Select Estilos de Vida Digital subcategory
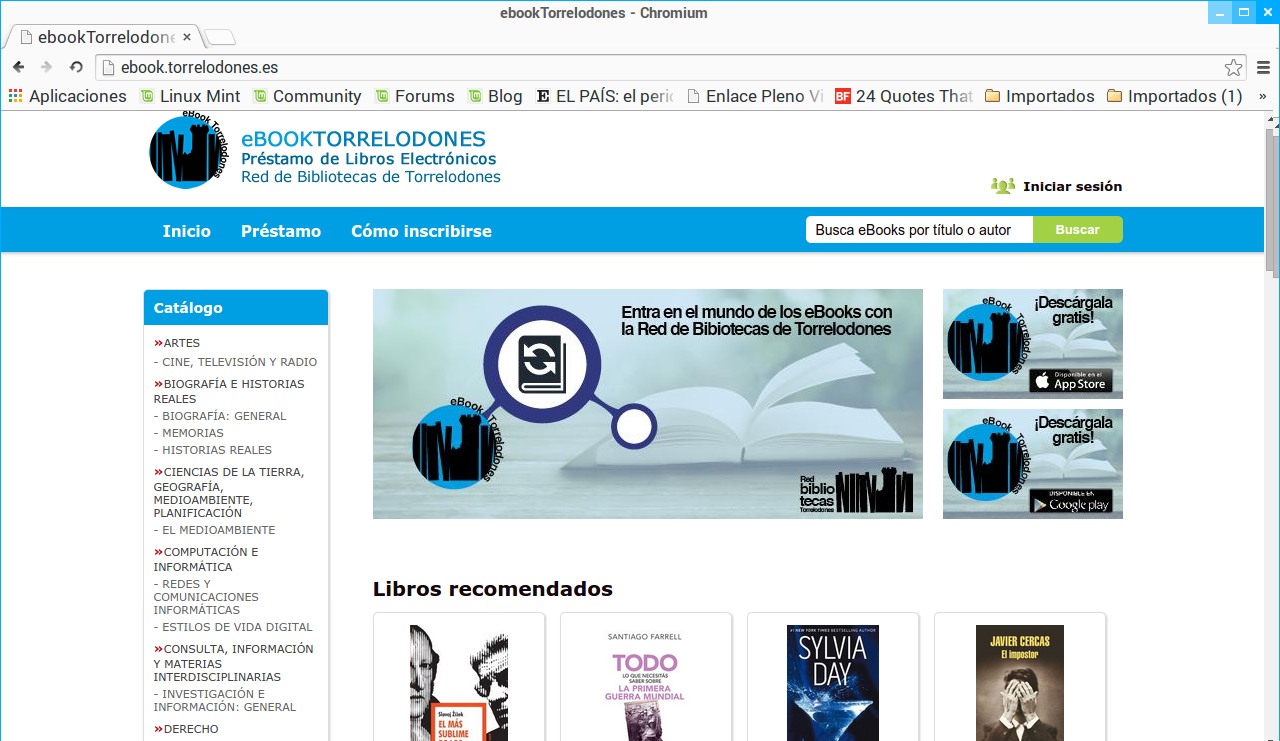 pos(233,627)
